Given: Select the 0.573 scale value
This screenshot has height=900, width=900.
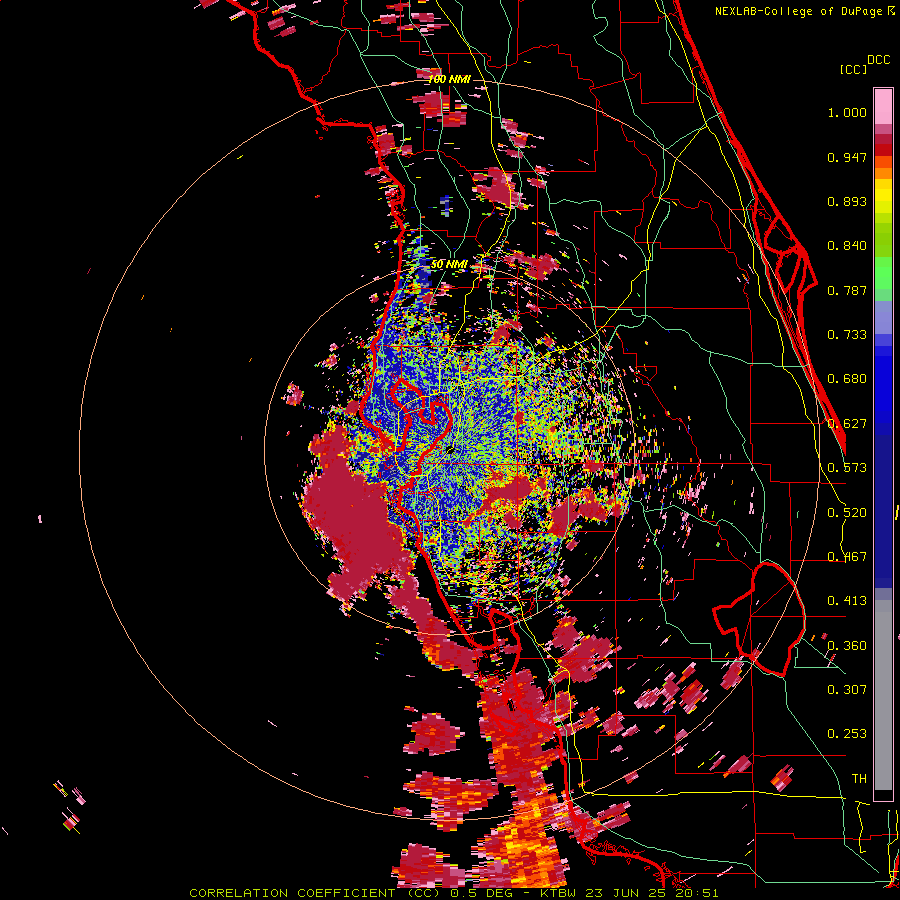Looking at the screenshot, I should click(x=847, y=468).
